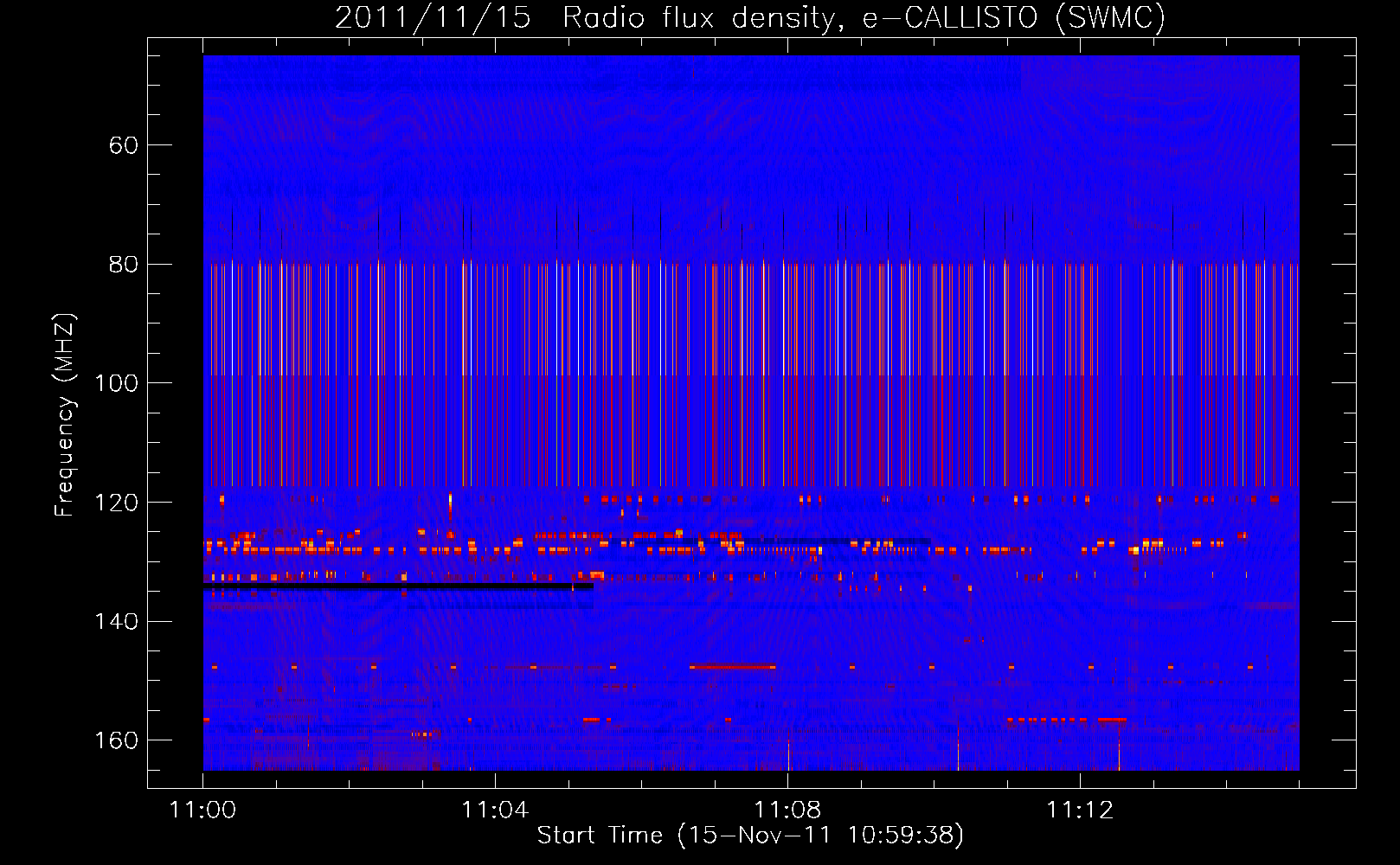Click the 100 frequency tick label
The width and height of the screenshot is (1400, 865).
click(x=117, y=383)
